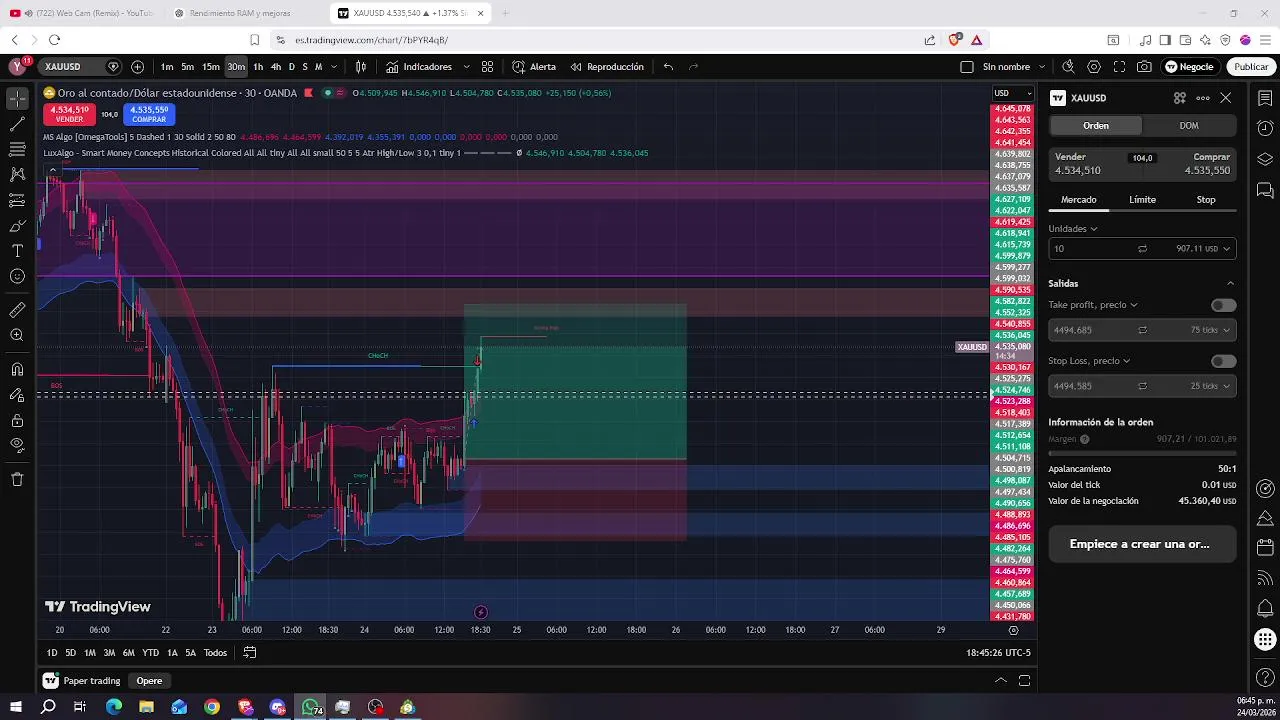Click the trash remove-objects icon
Viewport: 1280px width, 720px height.
(17, 479)
